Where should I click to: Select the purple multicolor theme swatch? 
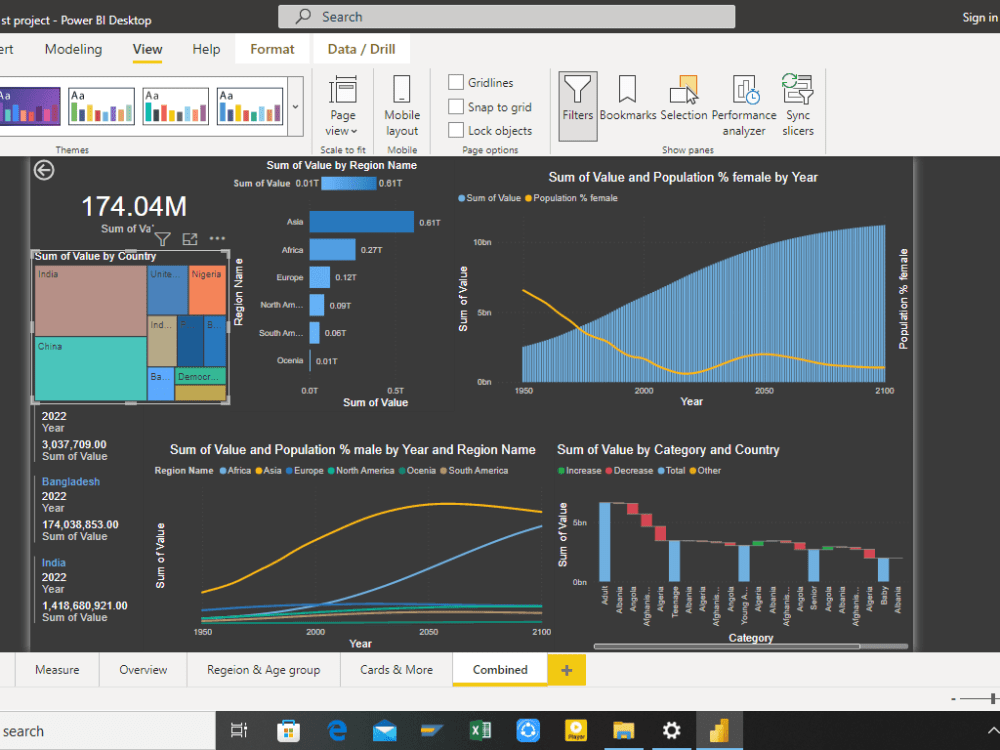(31, 104)
